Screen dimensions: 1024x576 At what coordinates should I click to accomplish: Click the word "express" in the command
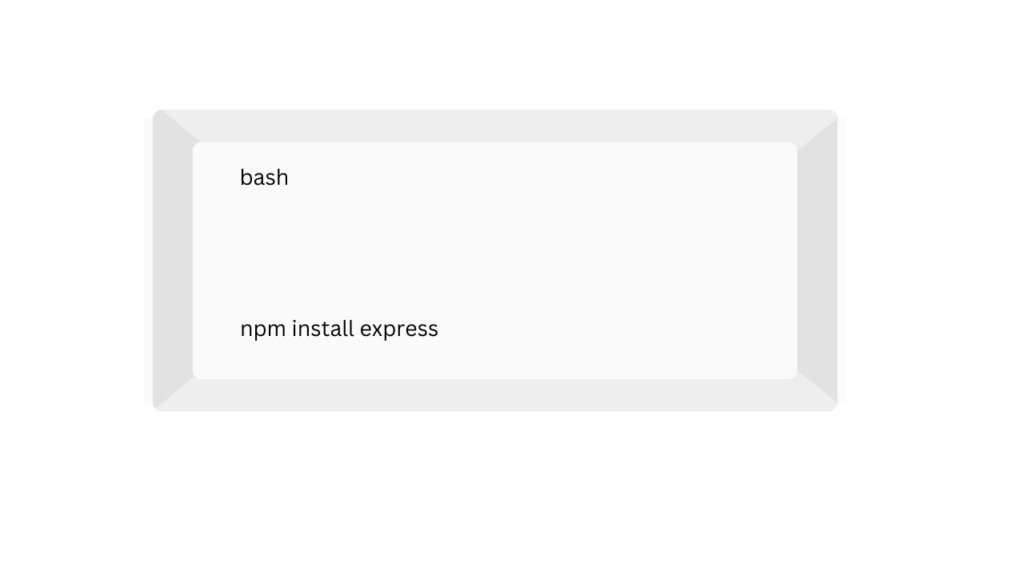(399, 329)
